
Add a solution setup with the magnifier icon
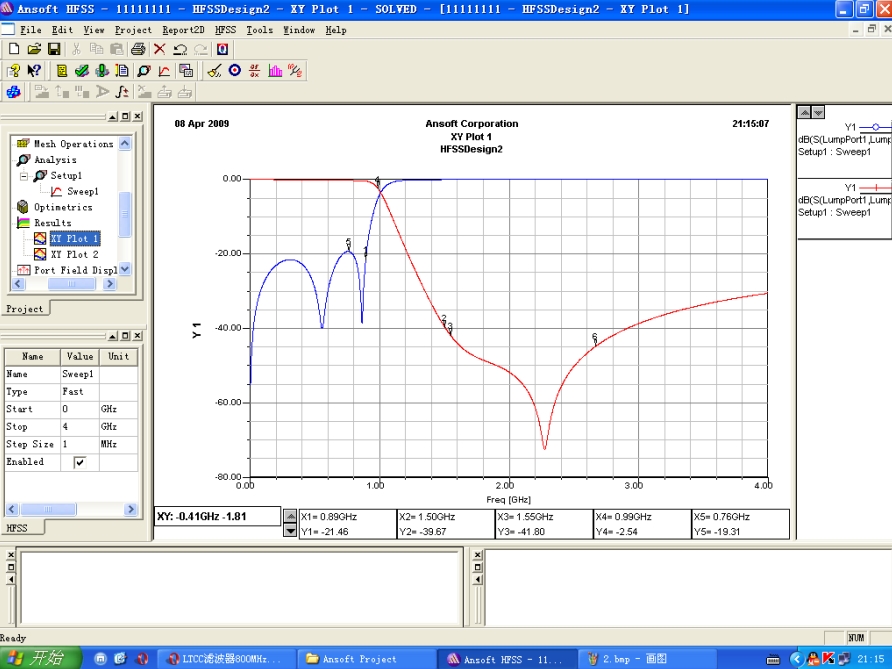point(143,71)
